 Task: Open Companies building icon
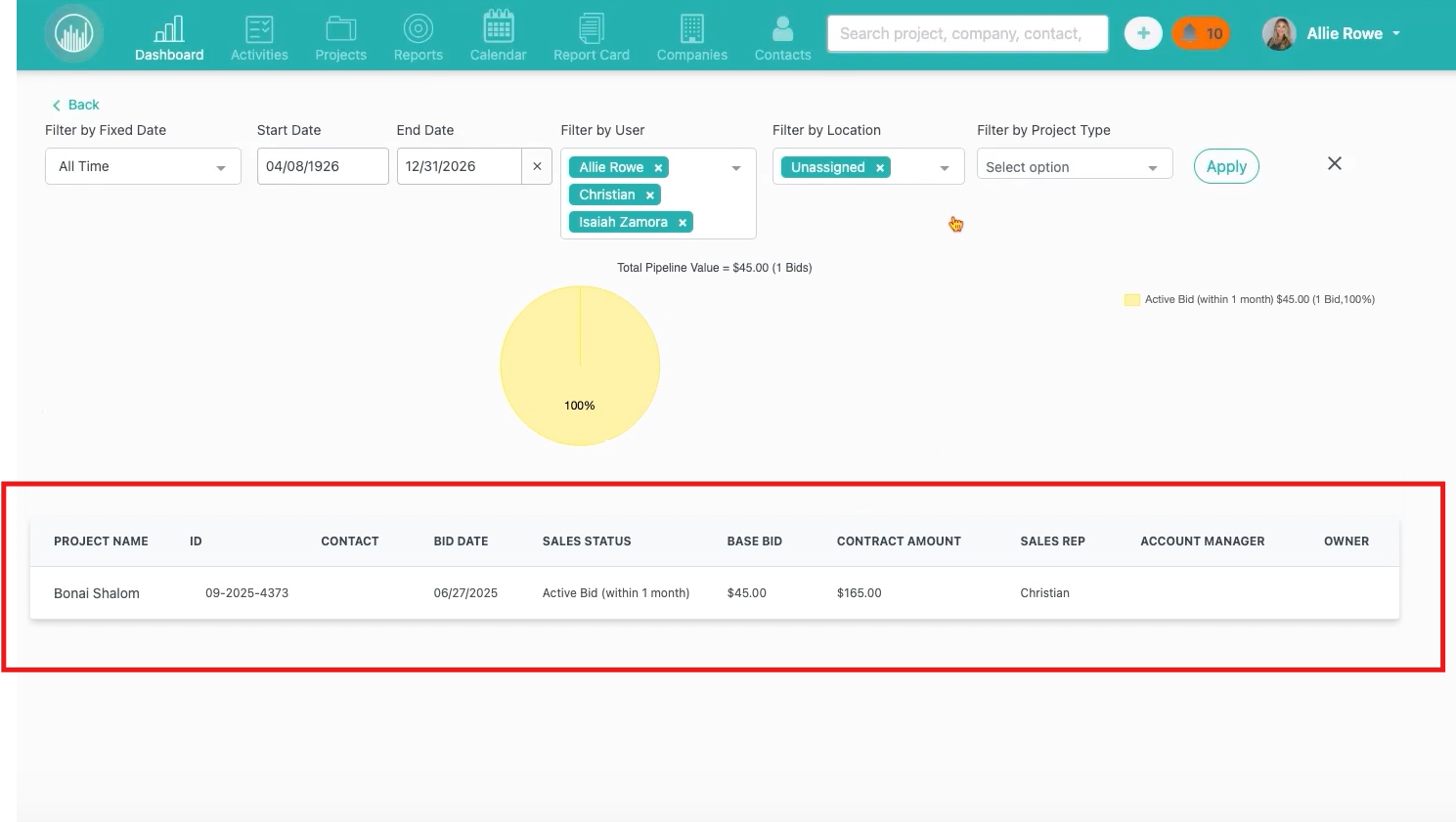click(x=691, y=30)
